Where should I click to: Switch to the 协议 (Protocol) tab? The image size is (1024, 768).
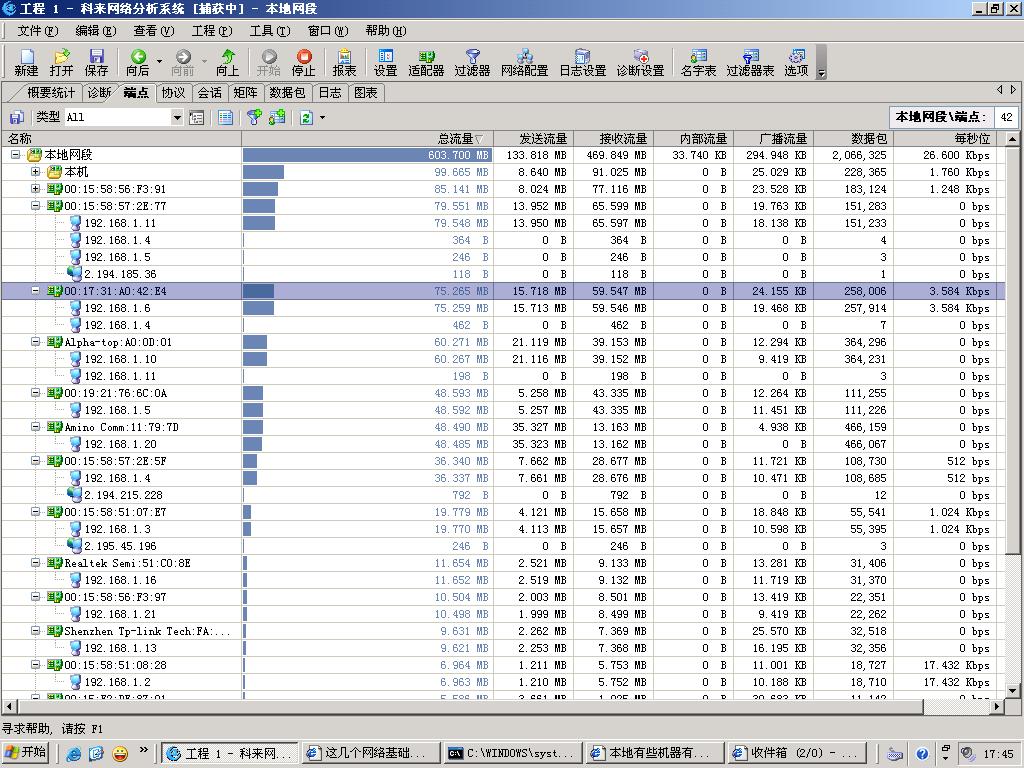pyautogui.click(x=174, y=93)
